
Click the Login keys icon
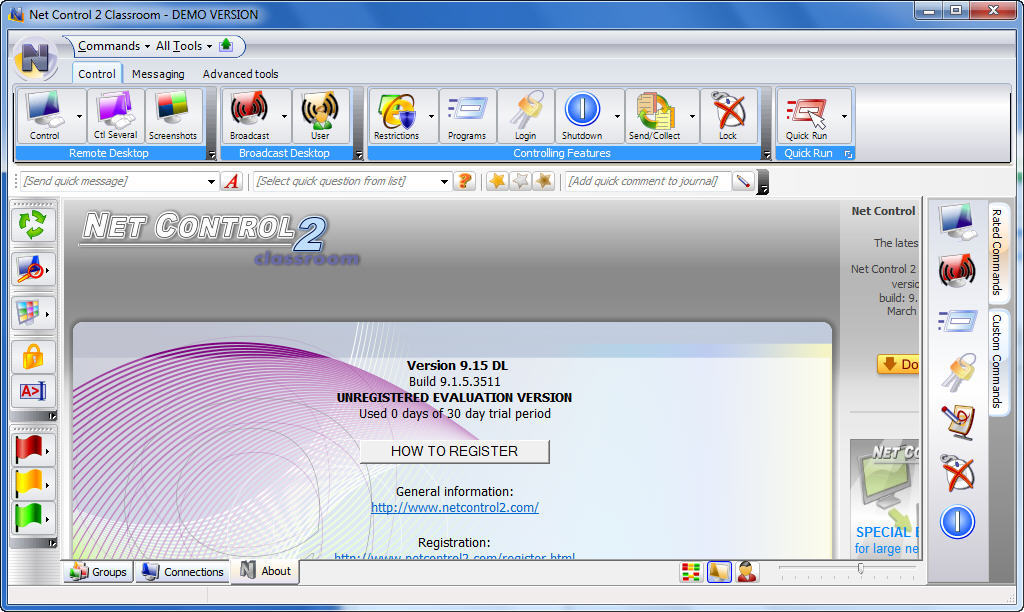pyautogui.click(x=525, y=116)
